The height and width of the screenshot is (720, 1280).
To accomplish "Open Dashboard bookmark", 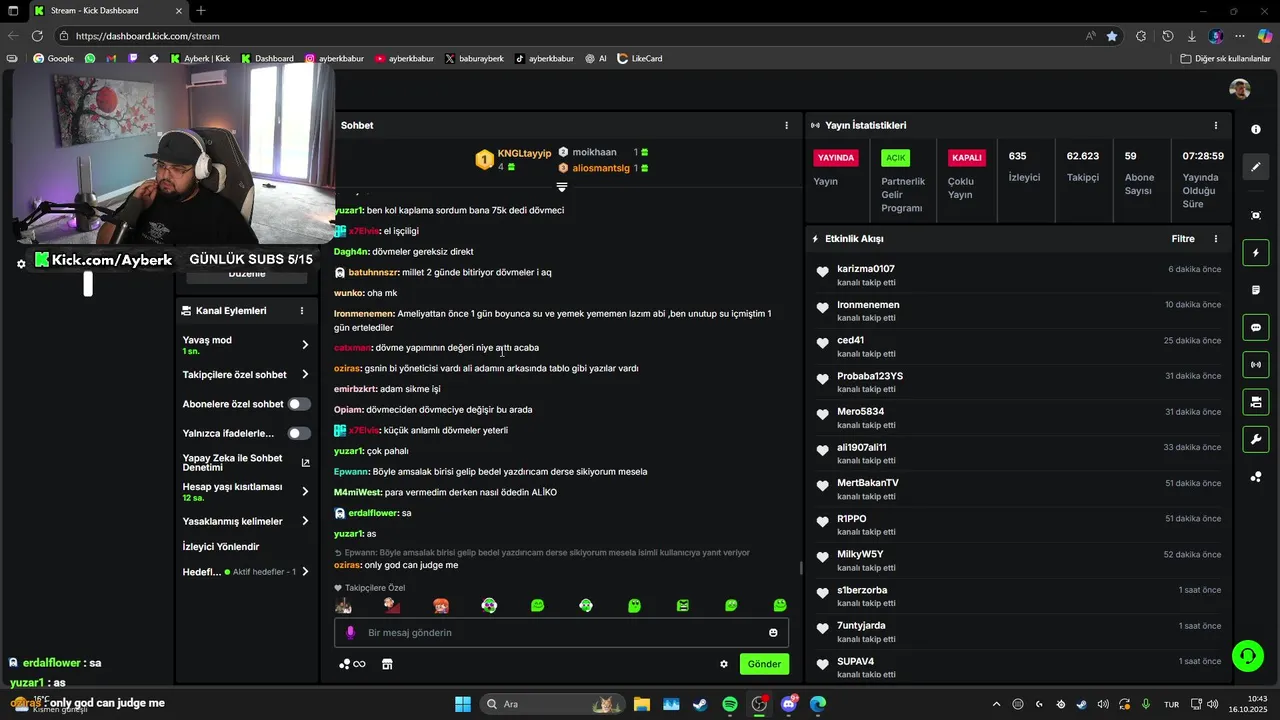I will click(266, 58).
